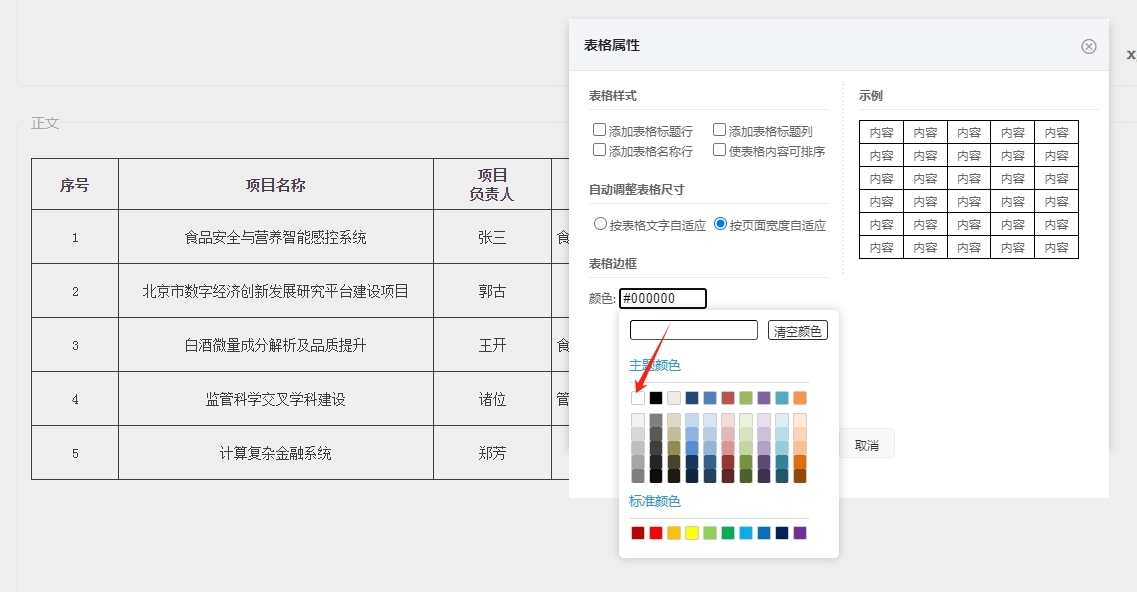Check the 添加表格标题列 option
Image resolution: width=1137 pixels, height=592 pixels.
pyautogui.click(x=720, y=130)
